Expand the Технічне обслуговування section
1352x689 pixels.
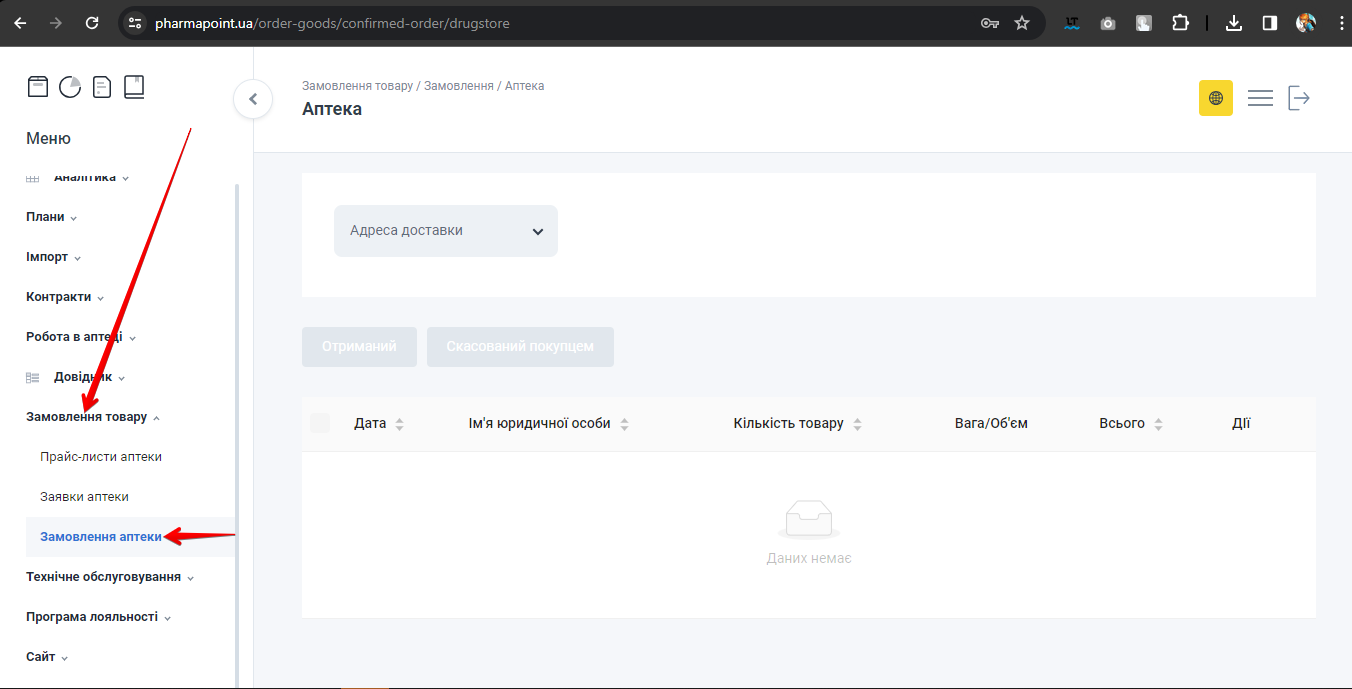(x=110, y=577)
